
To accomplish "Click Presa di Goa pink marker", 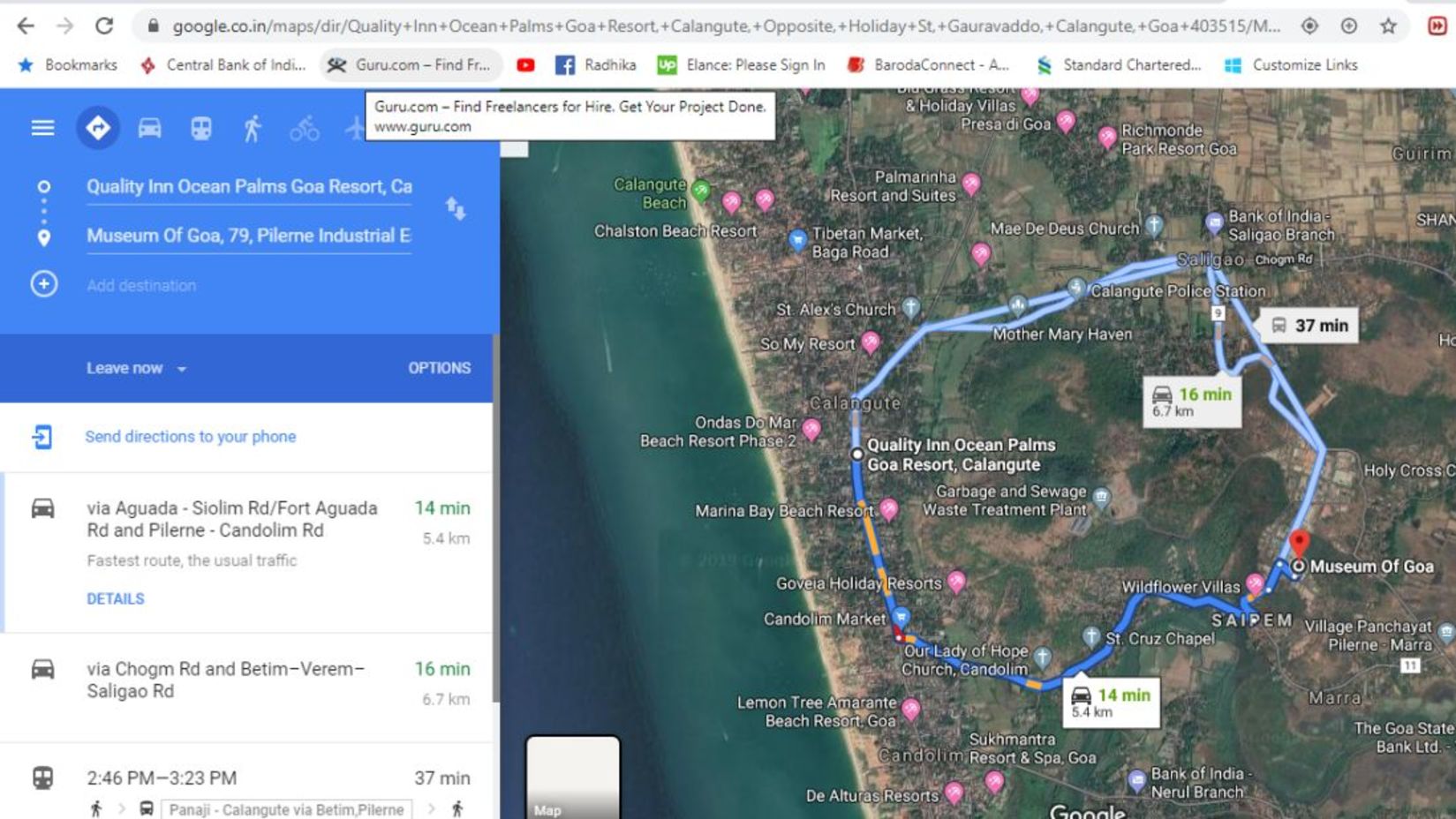I will point(1066,121).
